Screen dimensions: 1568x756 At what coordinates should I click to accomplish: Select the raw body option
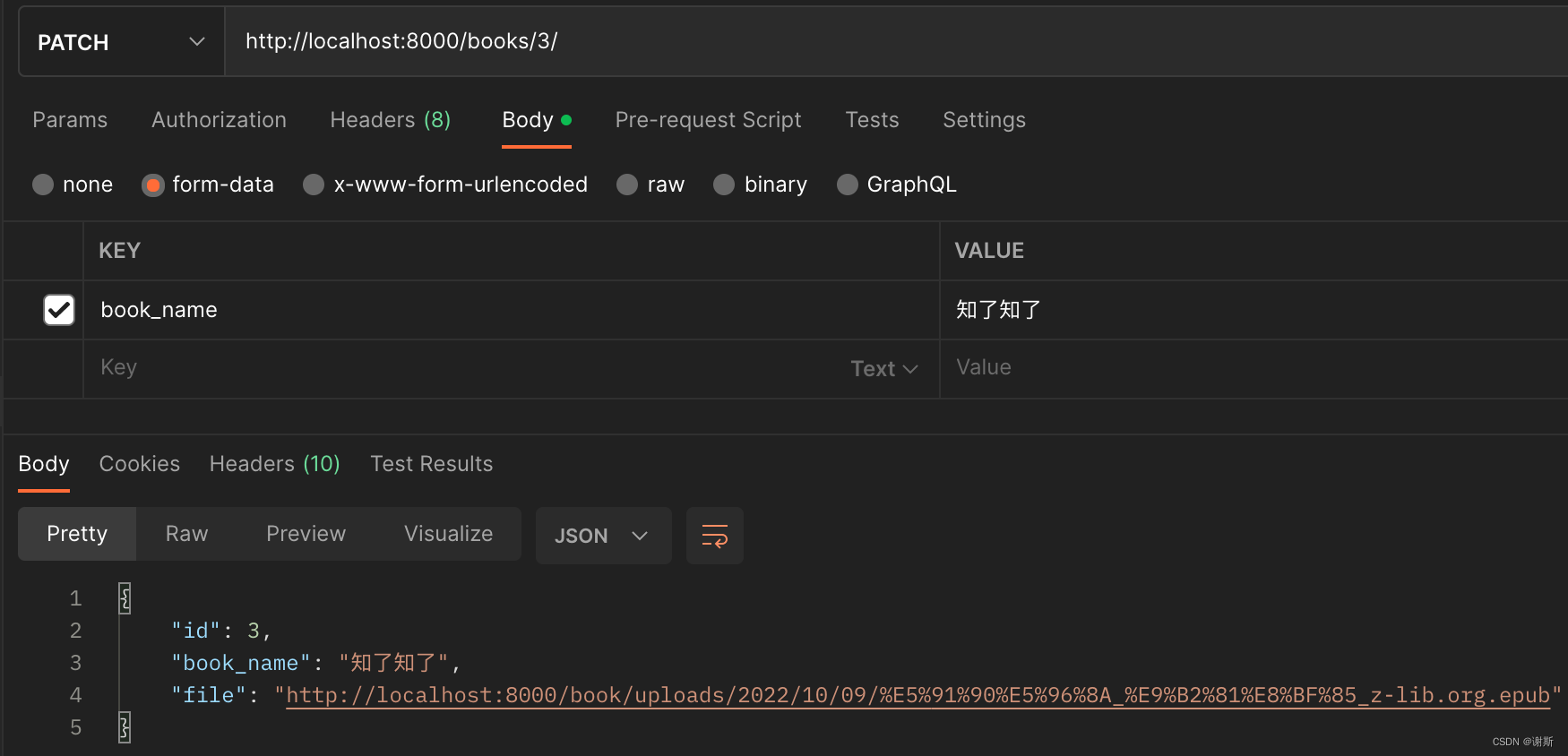click(650, 185)
